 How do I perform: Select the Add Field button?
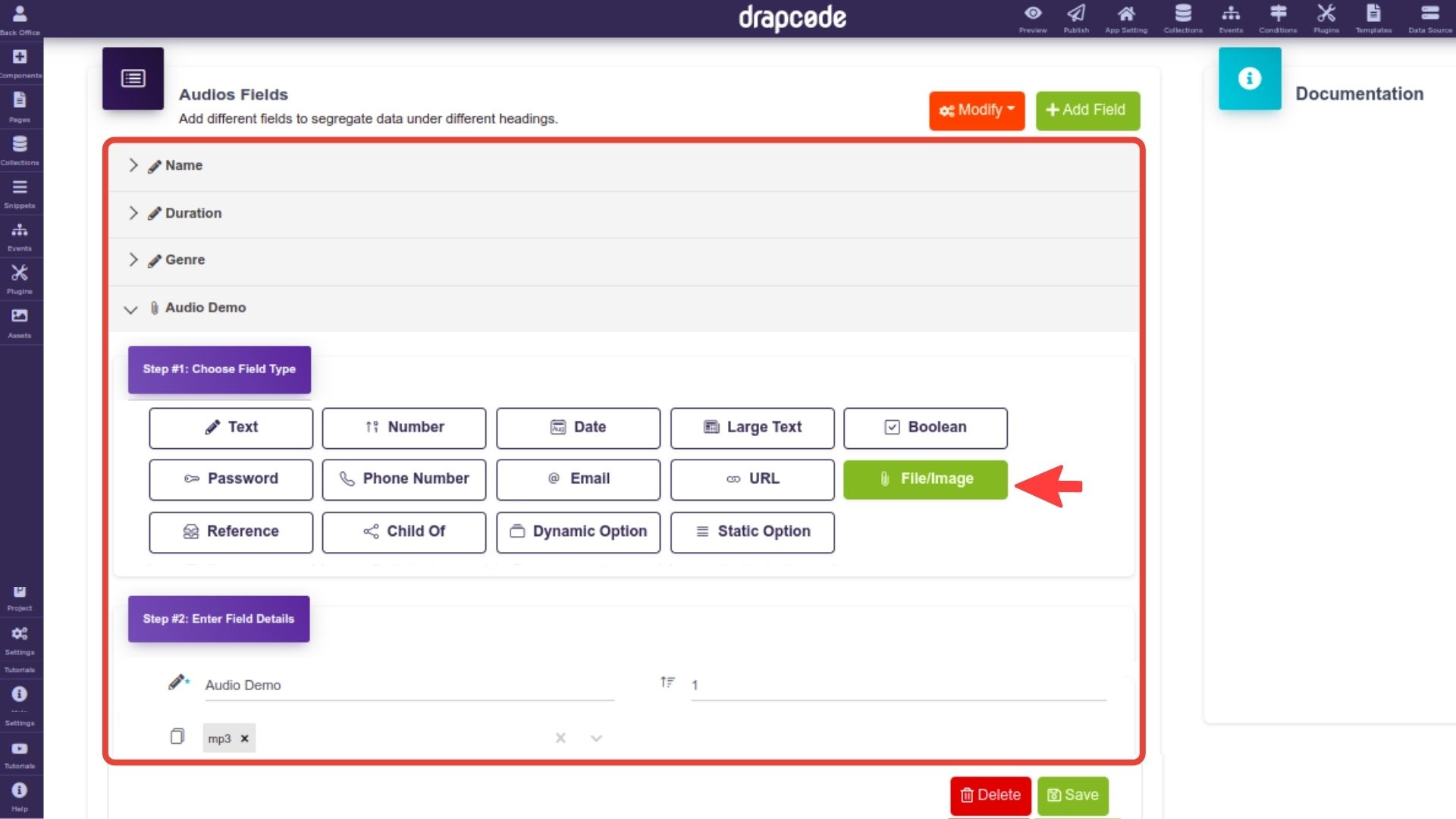coord(1088,109)
